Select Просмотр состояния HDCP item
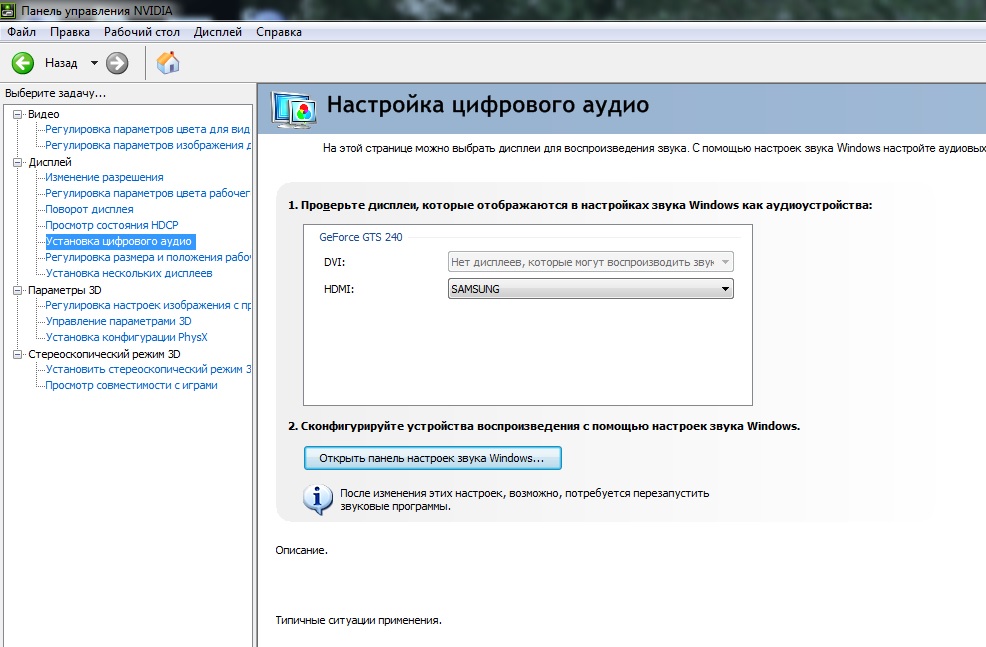This screenshot has width=986, height=647. click(111, 225)
